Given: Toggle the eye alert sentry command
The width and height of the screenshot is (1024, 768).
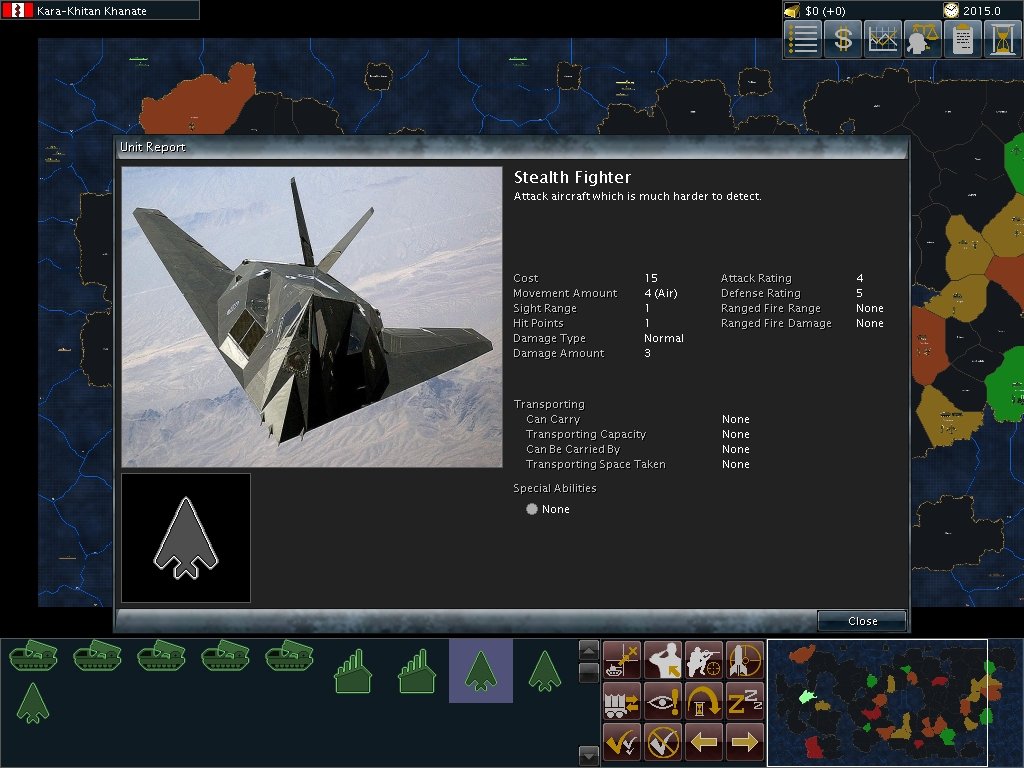Looking at the screenshot, I should tap(663, 701).
